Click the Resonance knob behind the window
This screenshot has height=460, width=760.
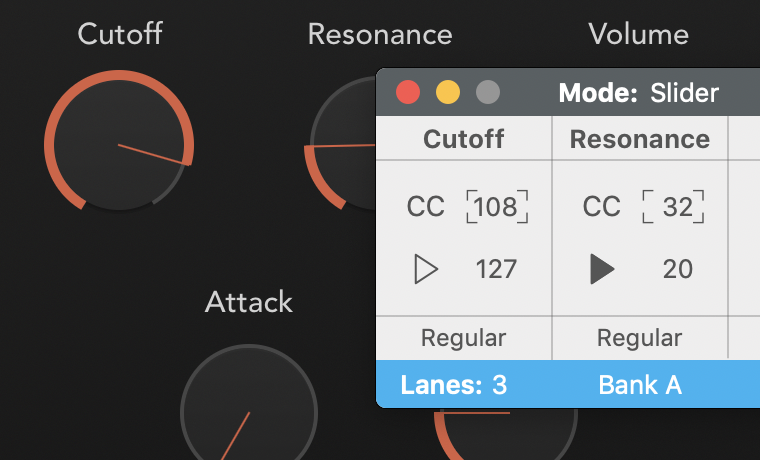[342, 143]
